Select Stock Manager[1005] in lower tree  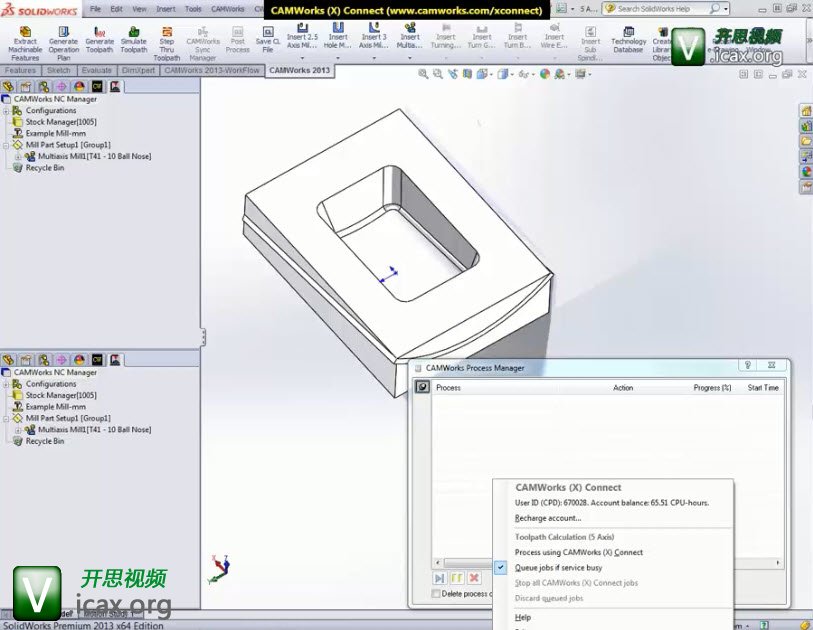point(61,395)
